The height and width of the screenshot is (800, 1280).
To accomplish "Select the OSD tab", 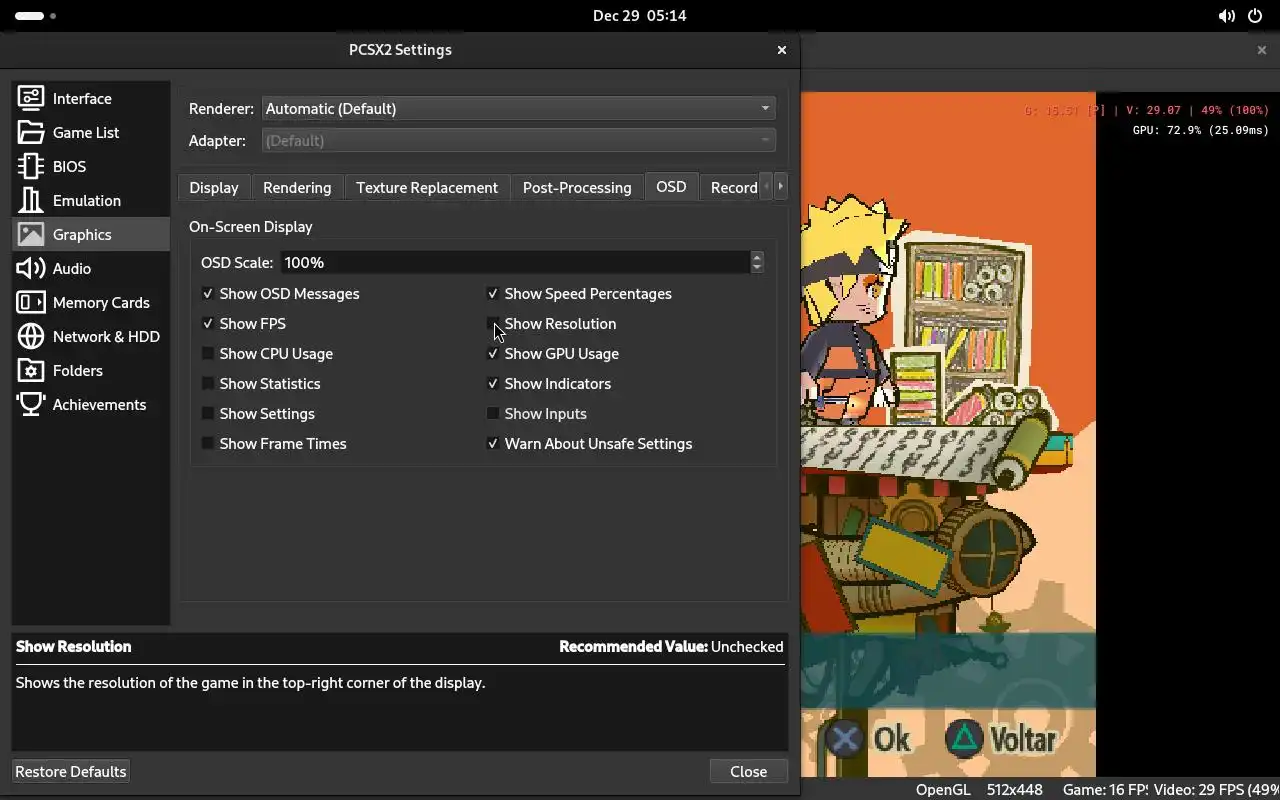I will (671, 187).
